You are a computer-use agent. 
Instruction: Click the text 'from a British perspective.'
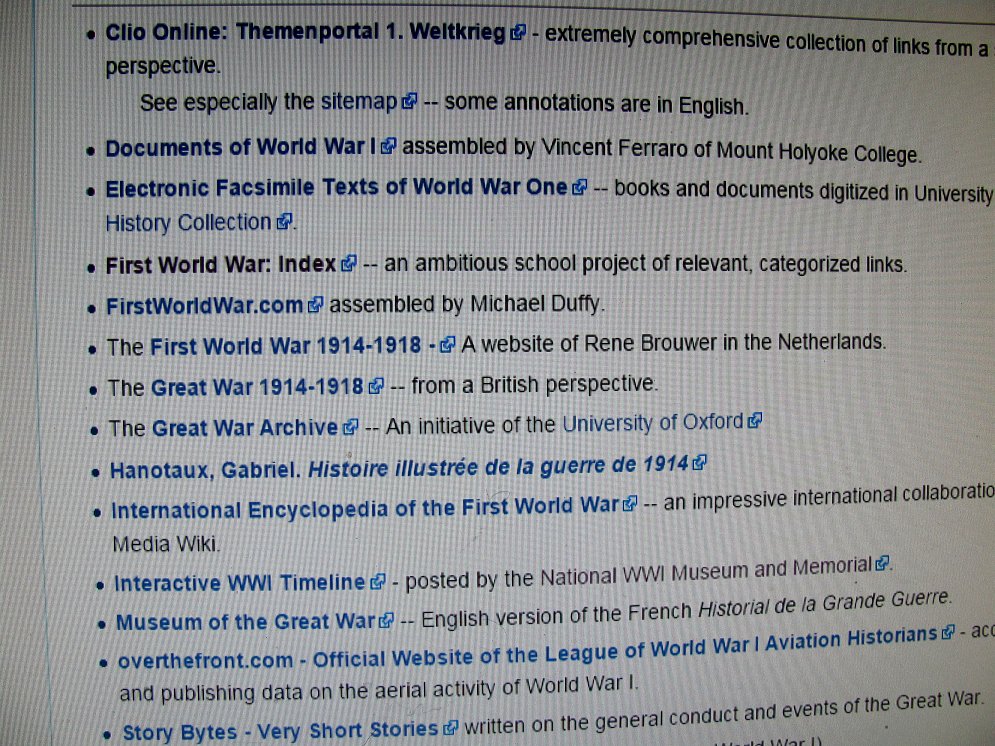pos(534,384)
